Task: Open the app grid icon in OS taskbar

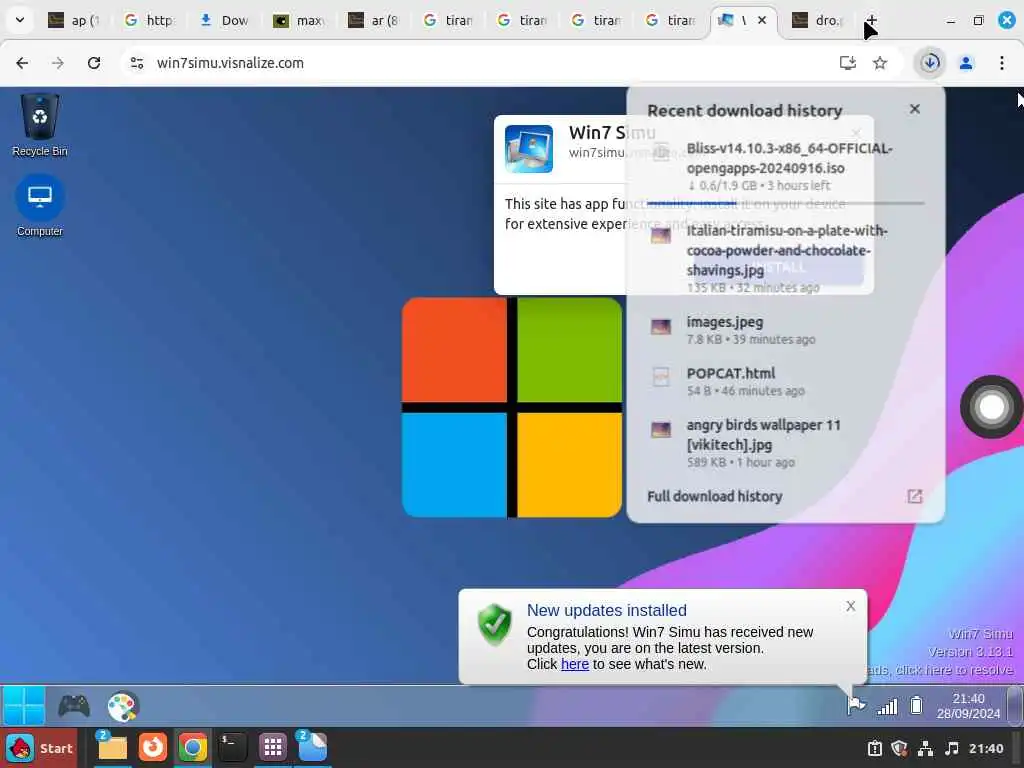Action: (x=273, y=747)
